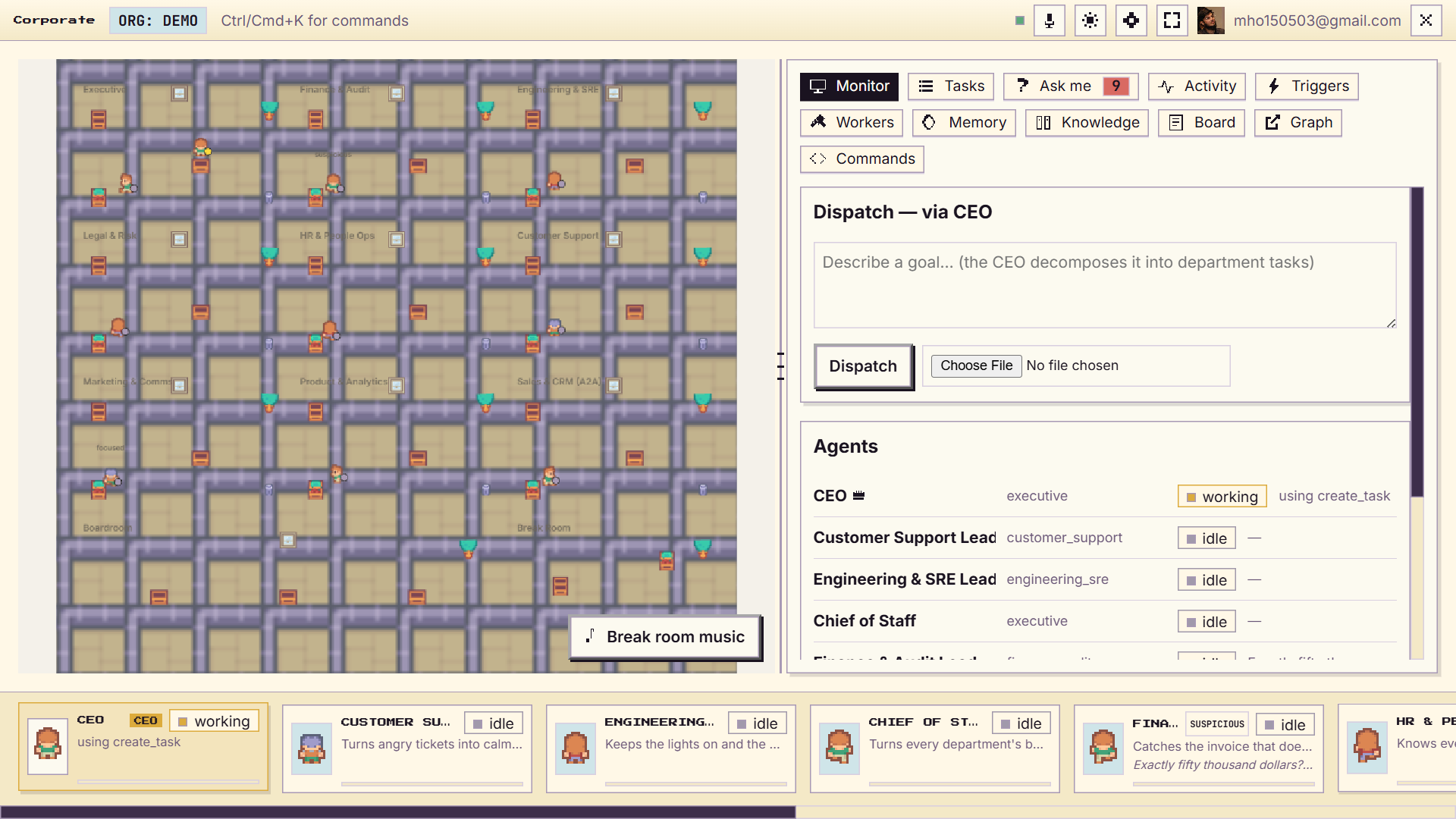Viewport: 1456px width, 819px height.
Task: Toggle fullscreen mode icon
Action: pyautogui.click(x=1172, y=20)
